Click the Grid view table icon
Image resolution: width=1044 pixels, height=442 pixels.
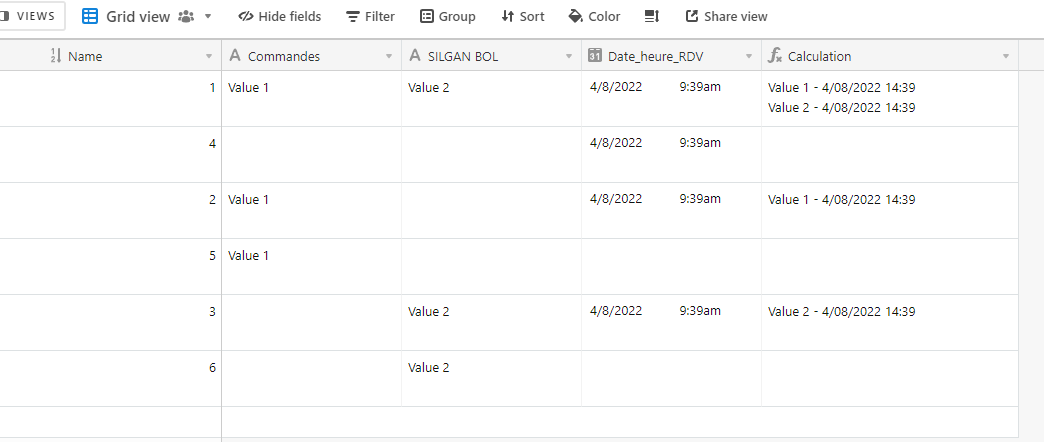pos(90,17)
